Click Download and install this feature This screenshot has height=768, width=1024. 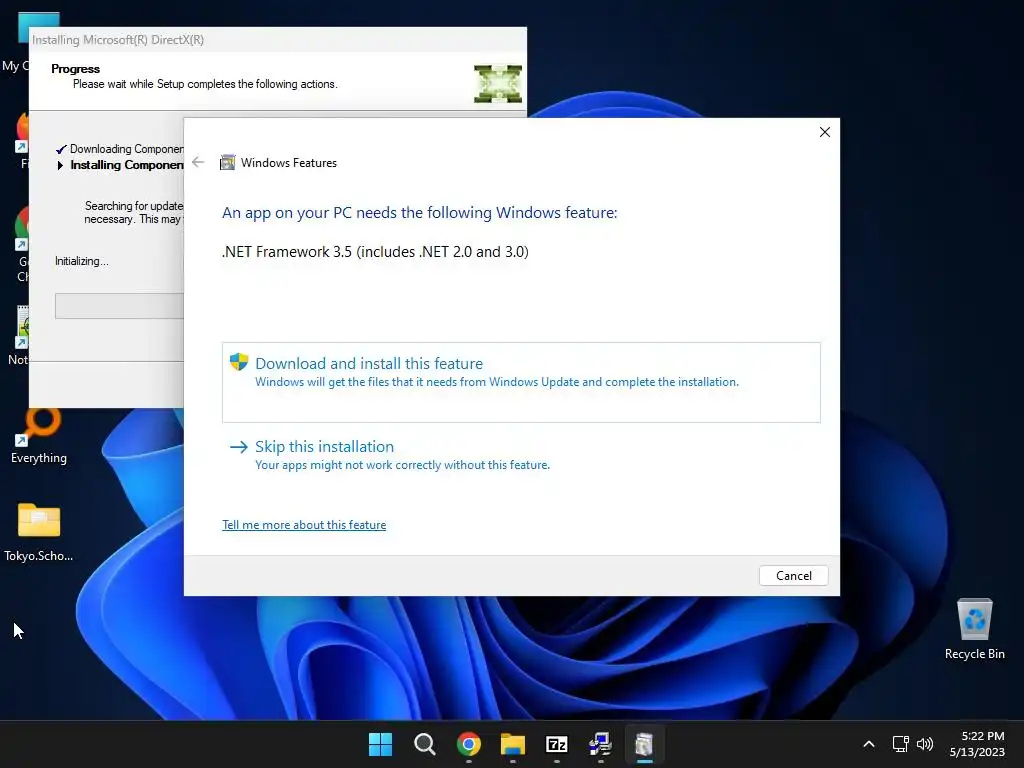click(x=521, y=382)
